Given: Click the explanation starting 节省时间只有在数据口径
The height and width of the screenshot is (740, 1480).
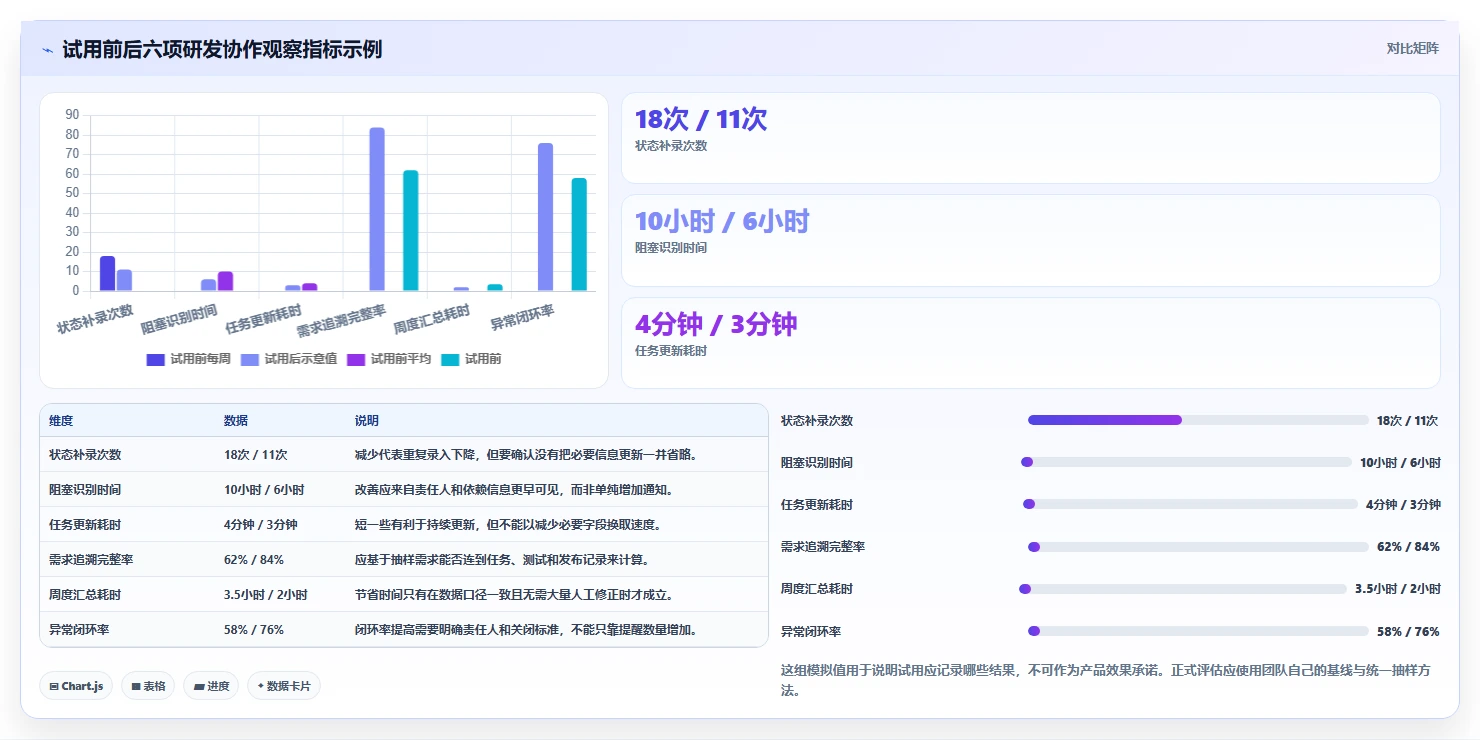Looking at the screenshot, I should point(514,594).
